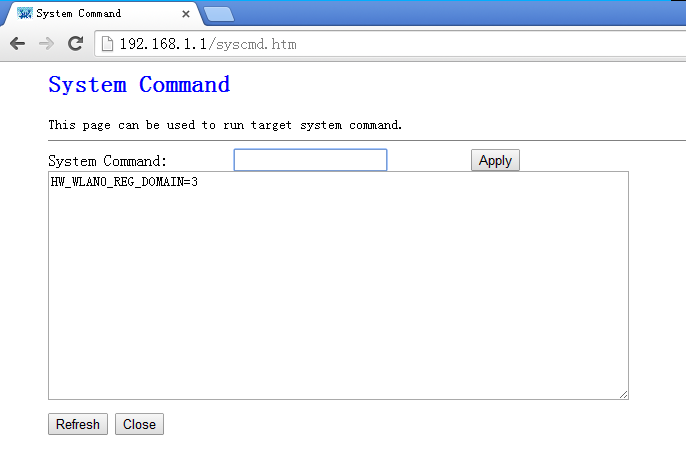
Task: Click the browser forward arrow
Action: [46, 44]
